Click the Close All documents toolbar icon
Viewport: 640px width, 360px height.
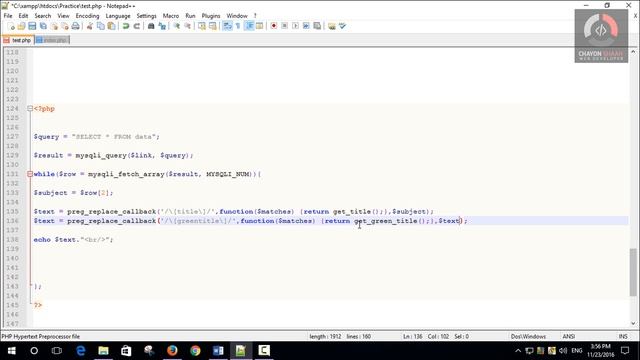64,26
